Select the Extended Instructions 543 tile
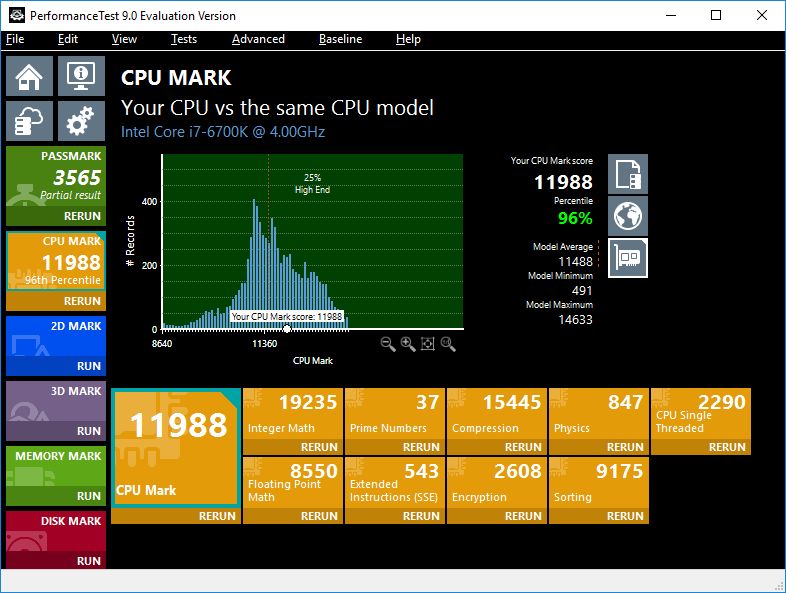This screenshot has width=786, height=593. pos(395,483)
